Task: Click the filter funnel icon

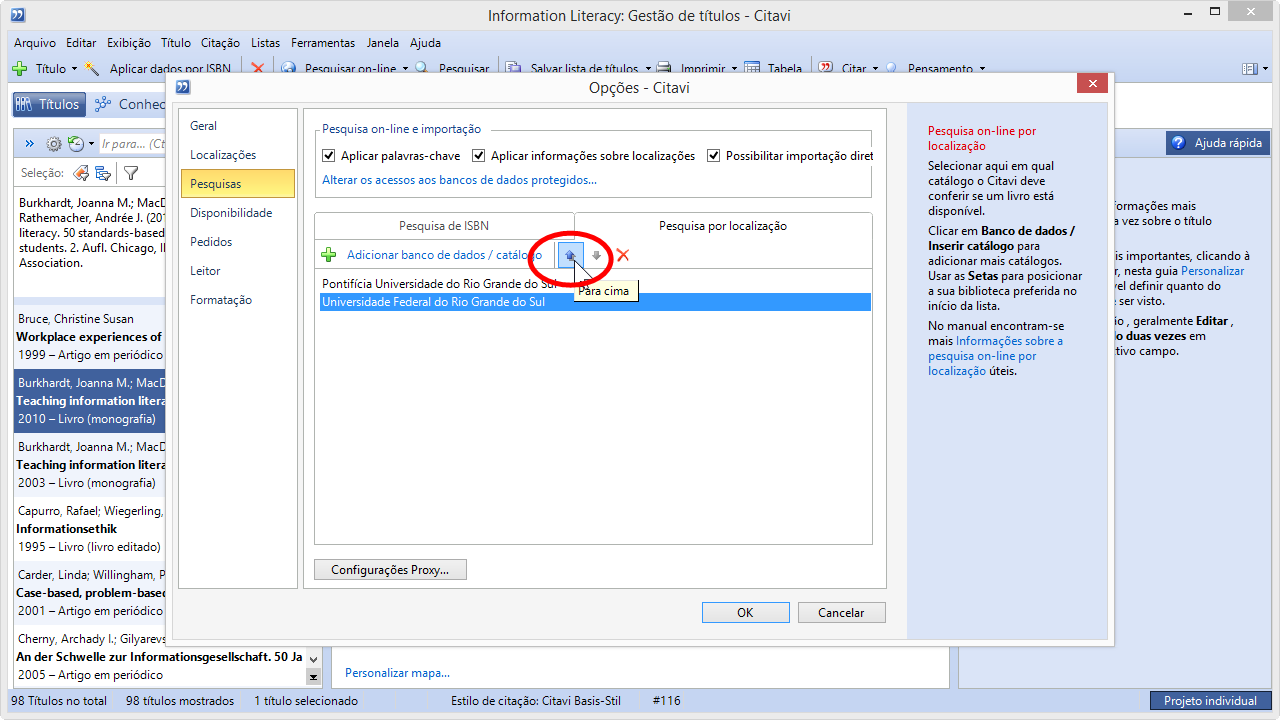Action: (131, 173)
